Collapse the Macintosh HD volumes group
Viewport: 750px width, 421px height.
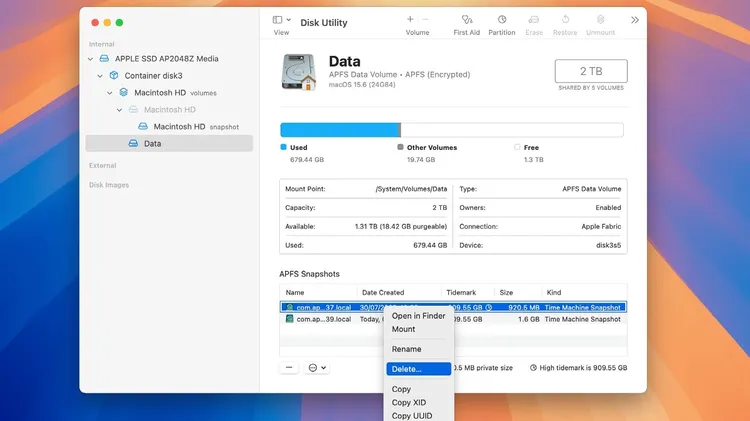pos(110,93)
